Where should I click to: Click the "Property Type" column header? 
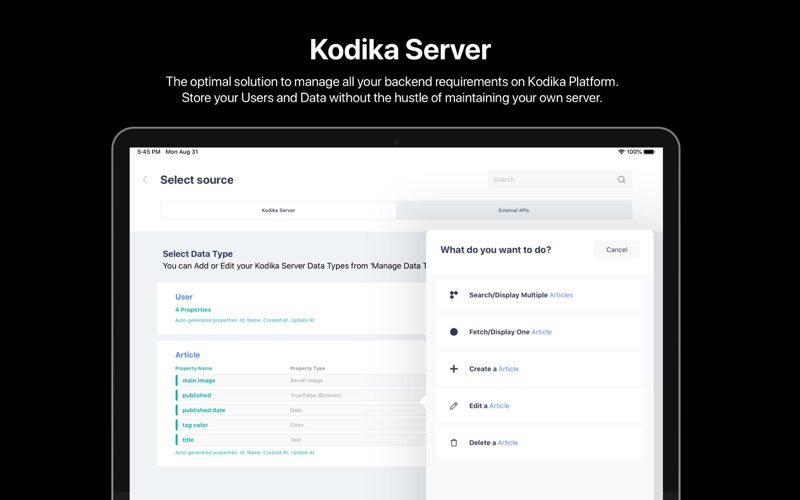[x=308, y=368]
